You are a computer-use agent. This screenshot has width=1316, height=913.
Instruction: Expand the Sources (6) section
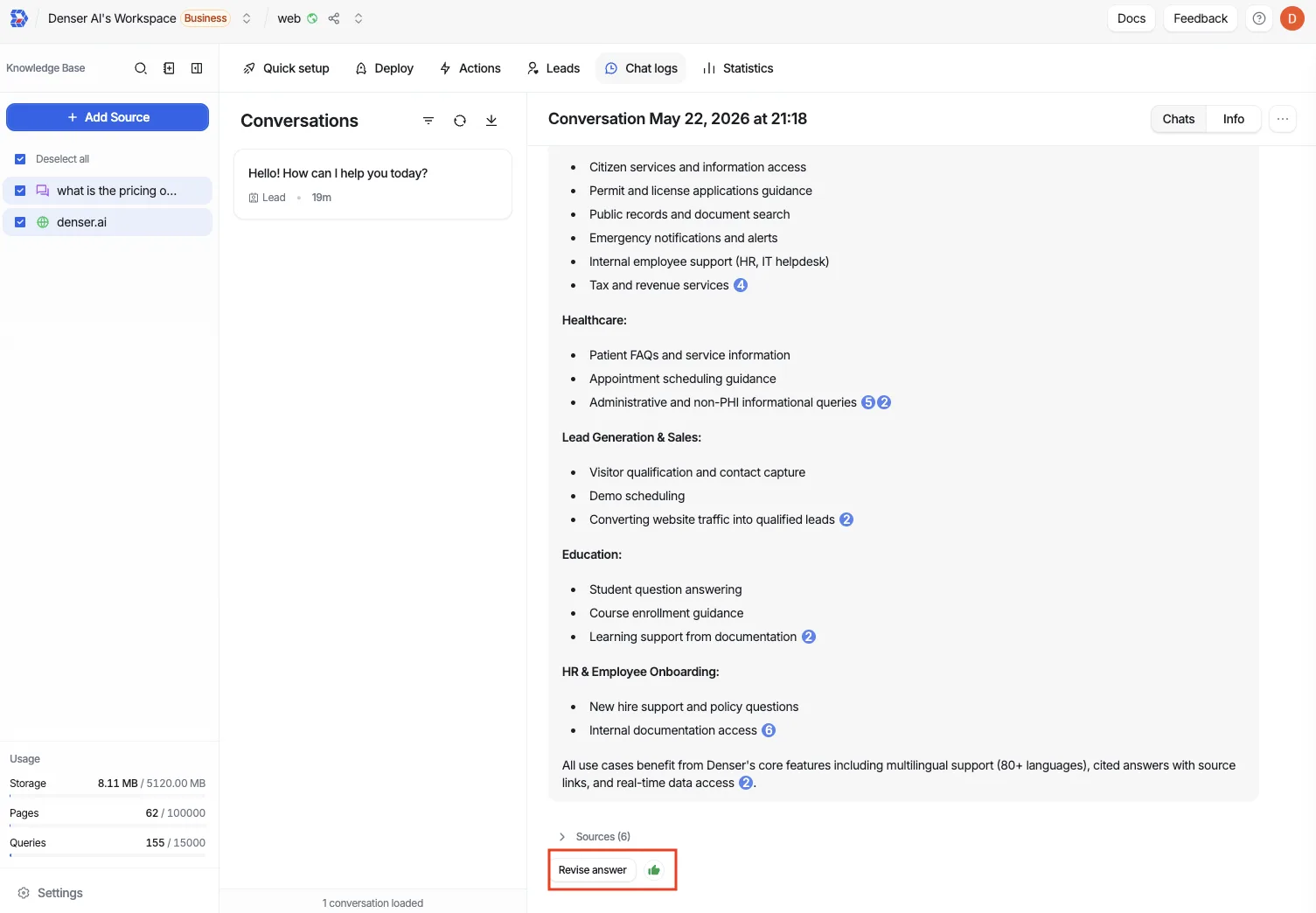(x=595, y=837)
